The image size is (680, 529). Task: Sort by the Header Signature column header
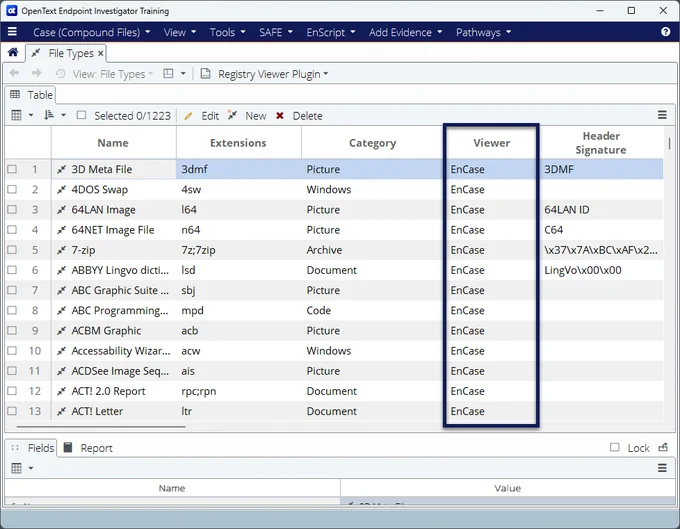(601, 143)
